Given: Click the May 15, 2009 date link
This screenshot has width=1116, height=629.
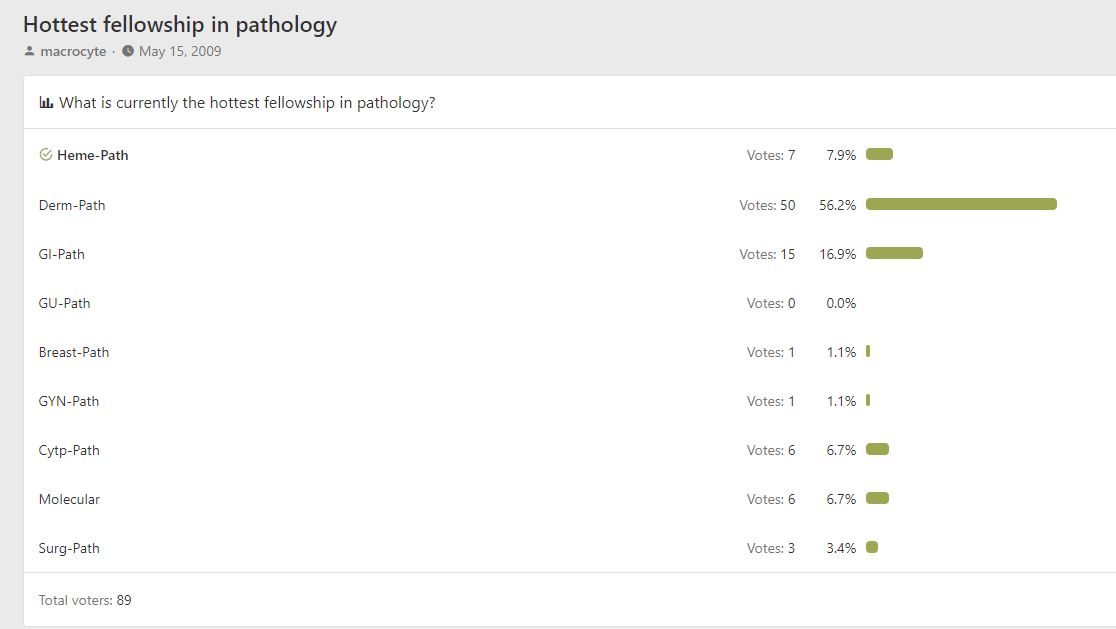Looking at the screenshot, I should (180, 51).
